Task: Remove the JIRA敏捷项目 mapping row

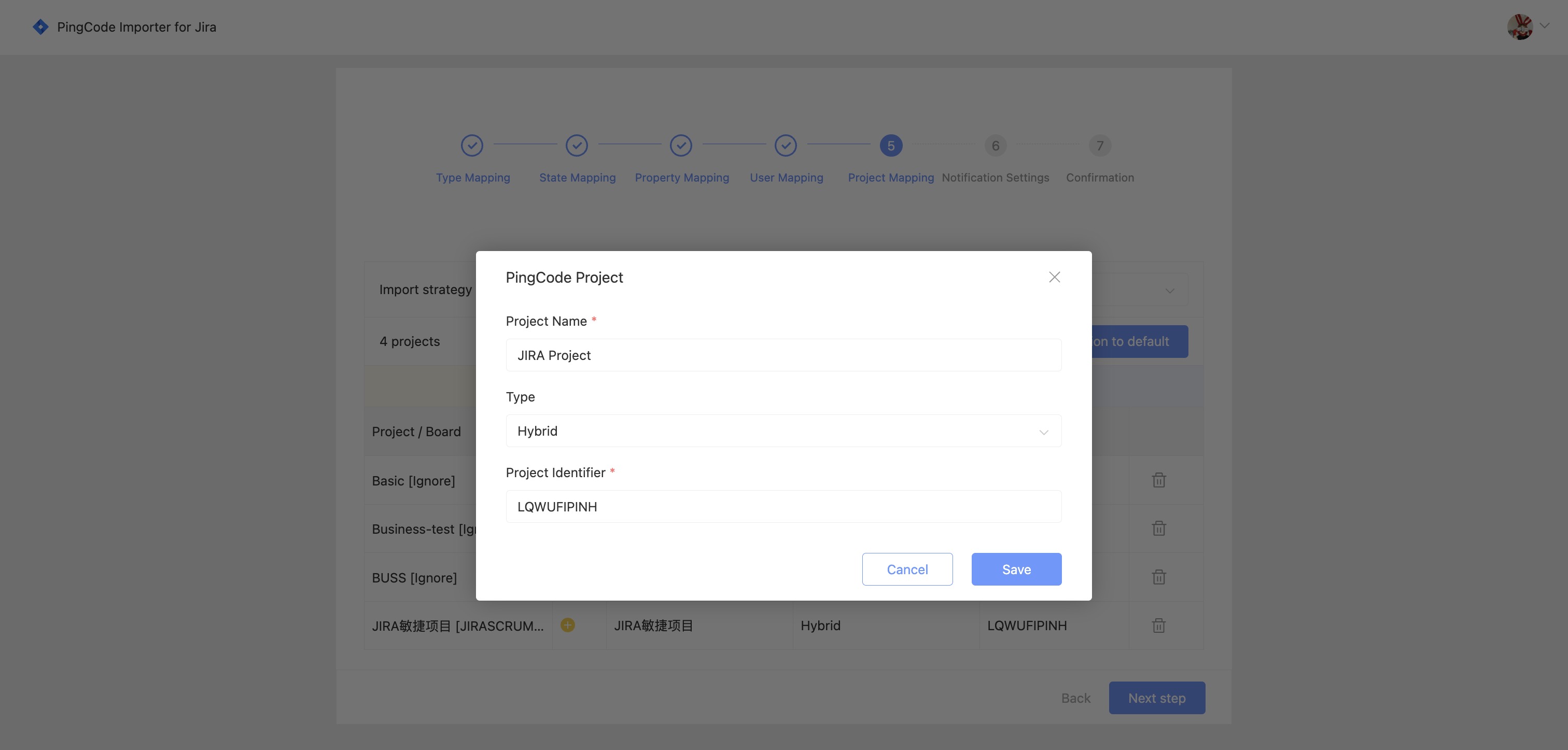Action: click(1159, 625)
